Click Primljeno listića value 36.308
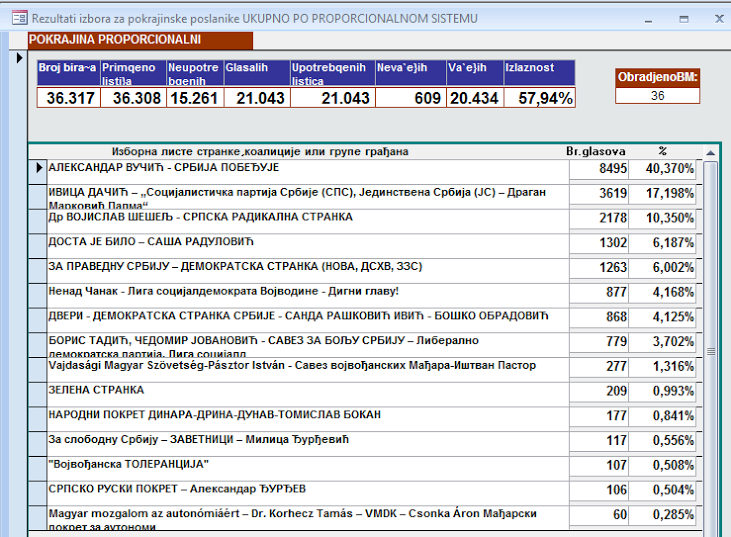Image resolution: width=731 pixels, height=537 pixels. [x=134, y=98]
